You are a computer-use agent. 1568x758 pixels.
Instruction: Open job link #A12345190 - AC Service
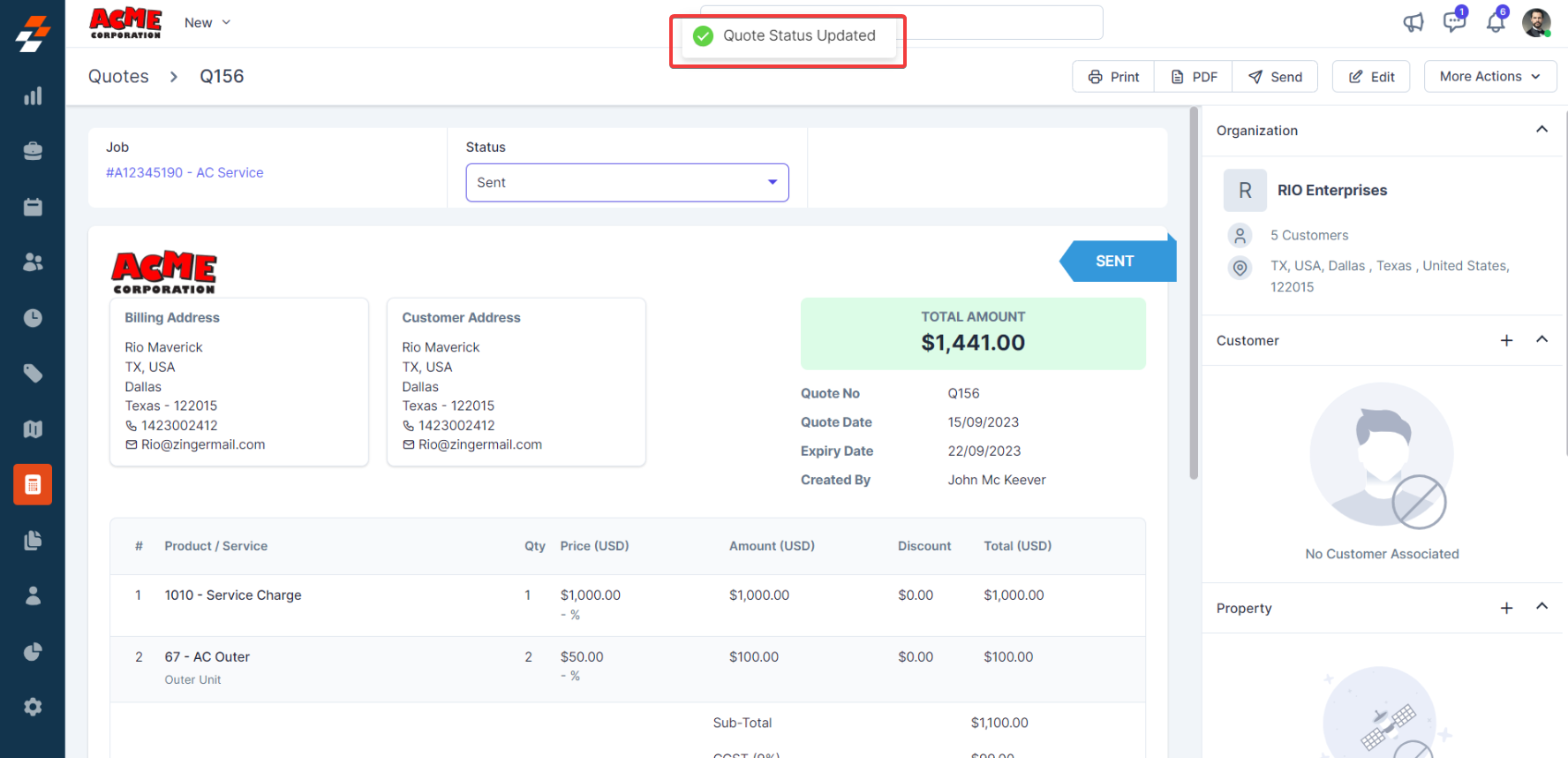pyautogui.click(x=185, y=173)
